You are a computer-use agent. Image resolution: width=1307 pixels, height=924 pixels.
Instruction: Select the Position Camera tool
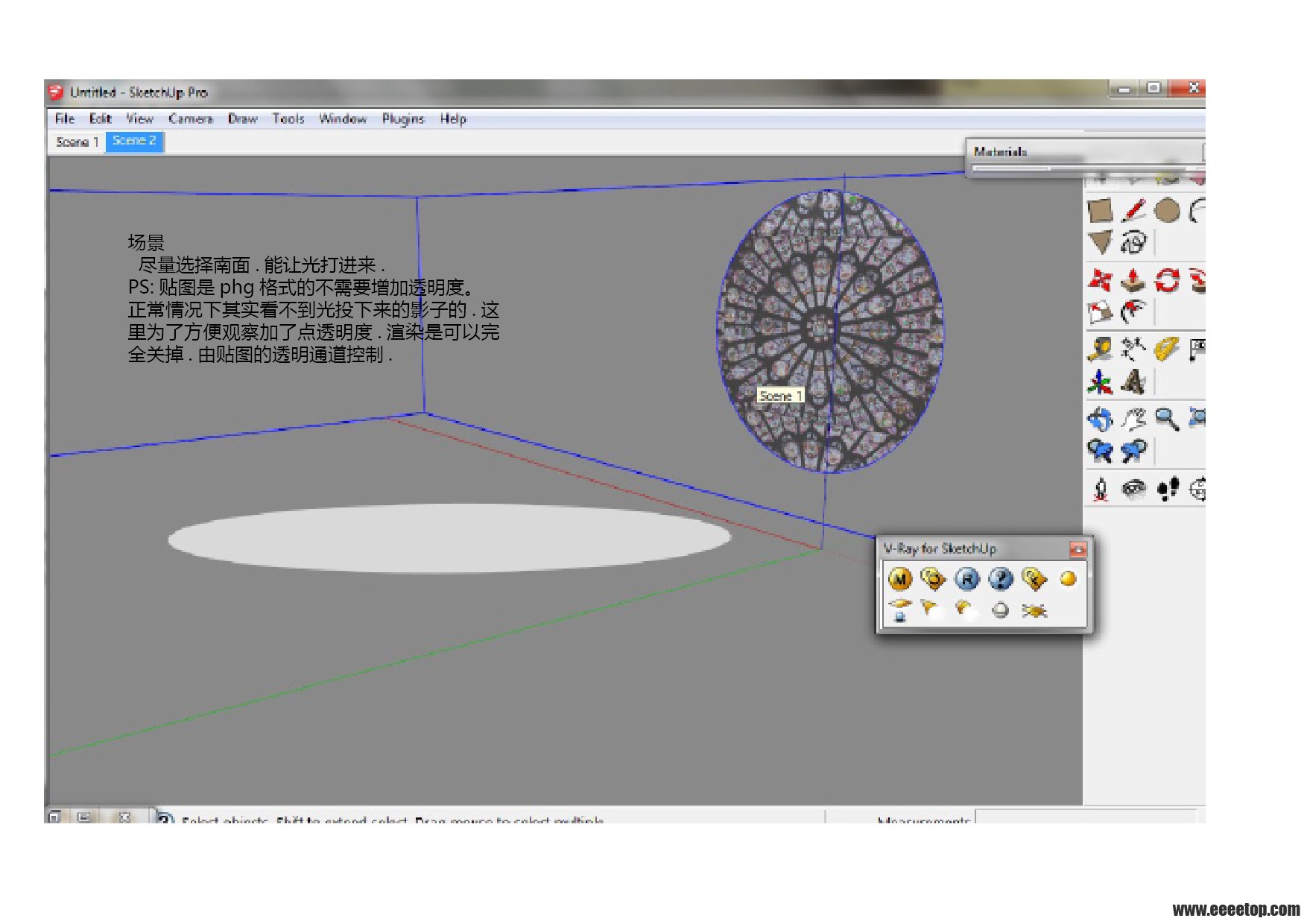[x=1100, y=489]
